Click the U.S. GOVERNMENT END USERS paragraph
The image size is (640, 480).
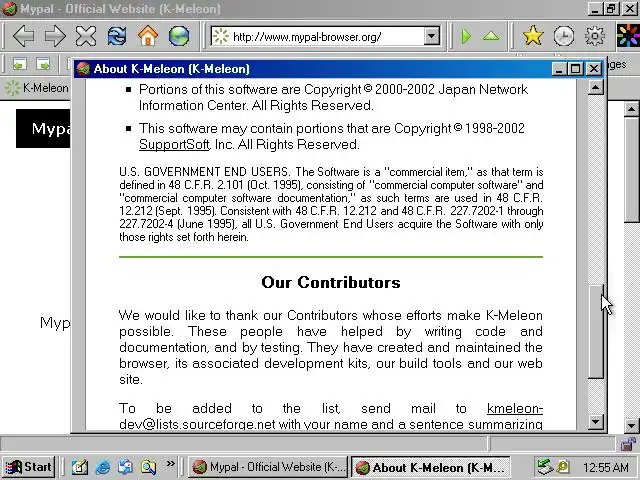(x=331, y=204)
